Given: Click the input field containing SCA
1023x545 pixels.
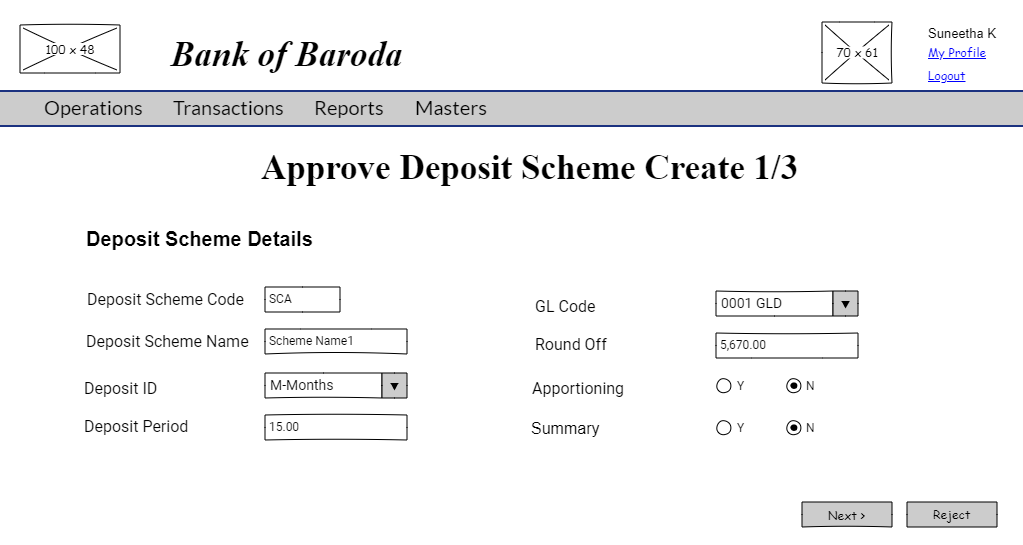Looking at the screenshot, I should click(302, 299).
